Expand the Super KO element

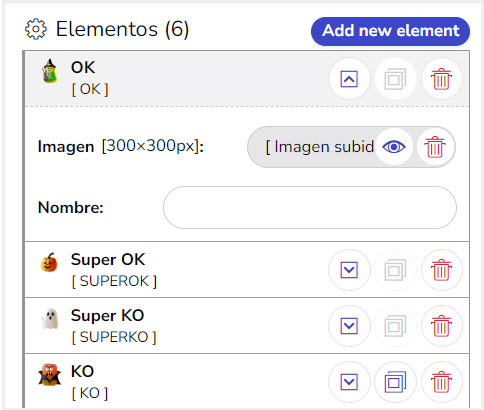[349, 326]
